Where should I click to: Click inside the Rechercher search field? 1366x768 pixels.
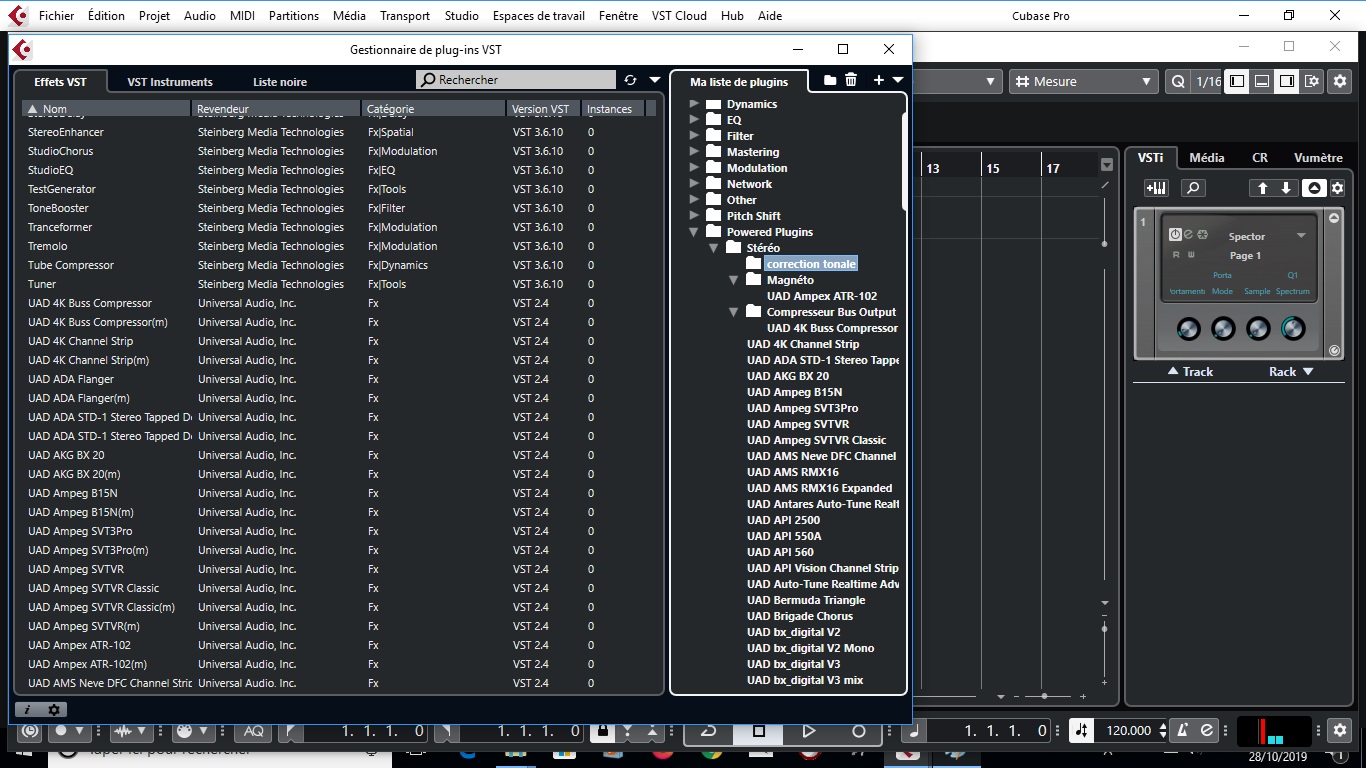[515, 78]
